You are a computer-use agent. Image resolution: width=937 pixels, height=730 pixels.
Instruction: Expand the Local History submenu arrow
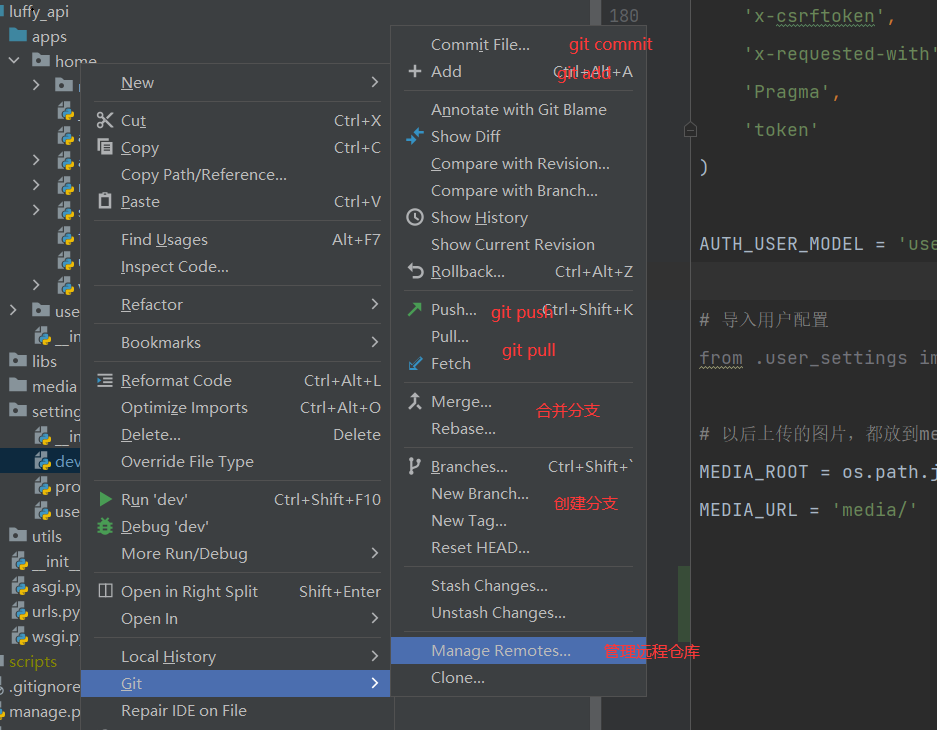(375, 656)
